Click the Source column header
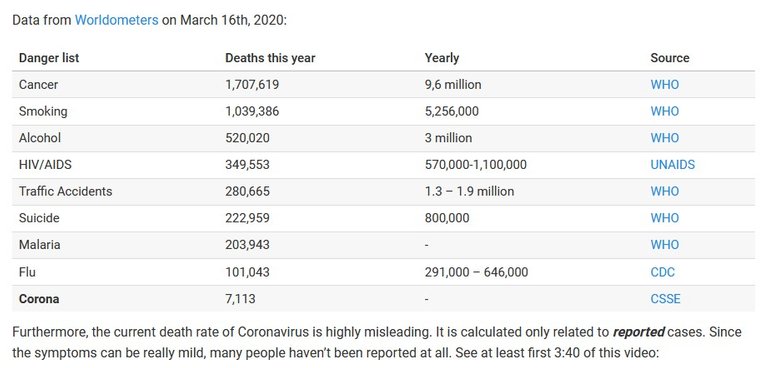 670,58
